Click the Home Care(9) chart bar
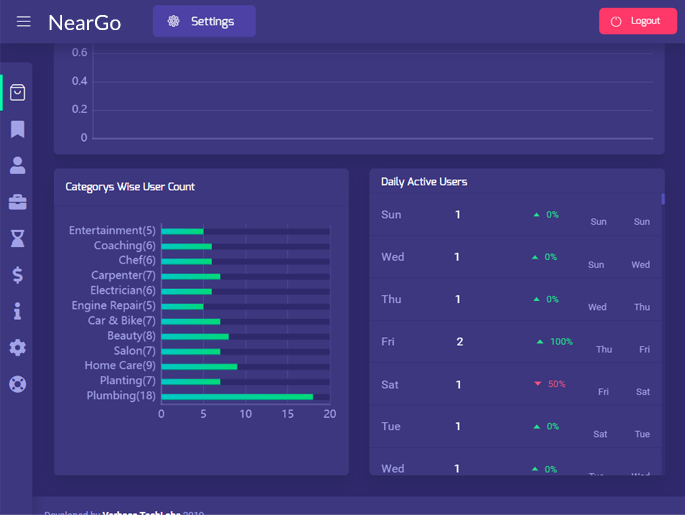 (x=199, y=366)
